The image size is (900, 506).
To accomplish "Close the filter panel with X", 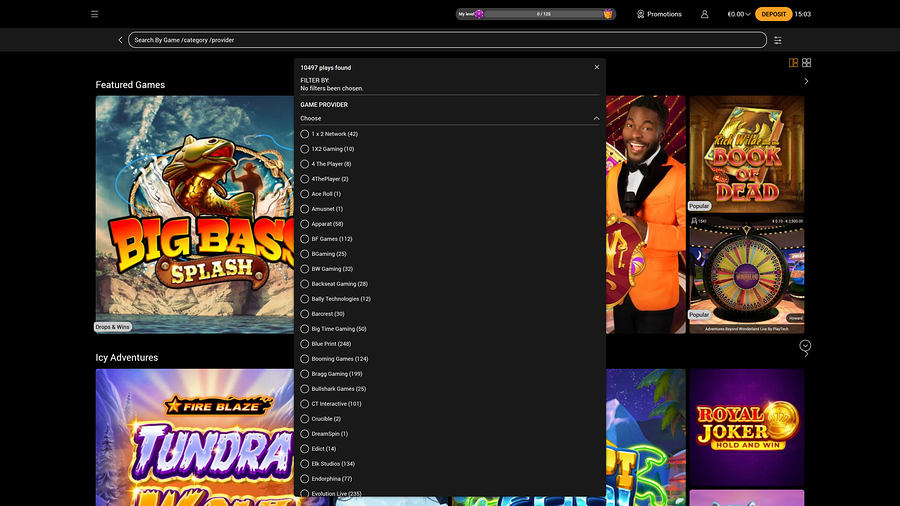I will point(597,67).
